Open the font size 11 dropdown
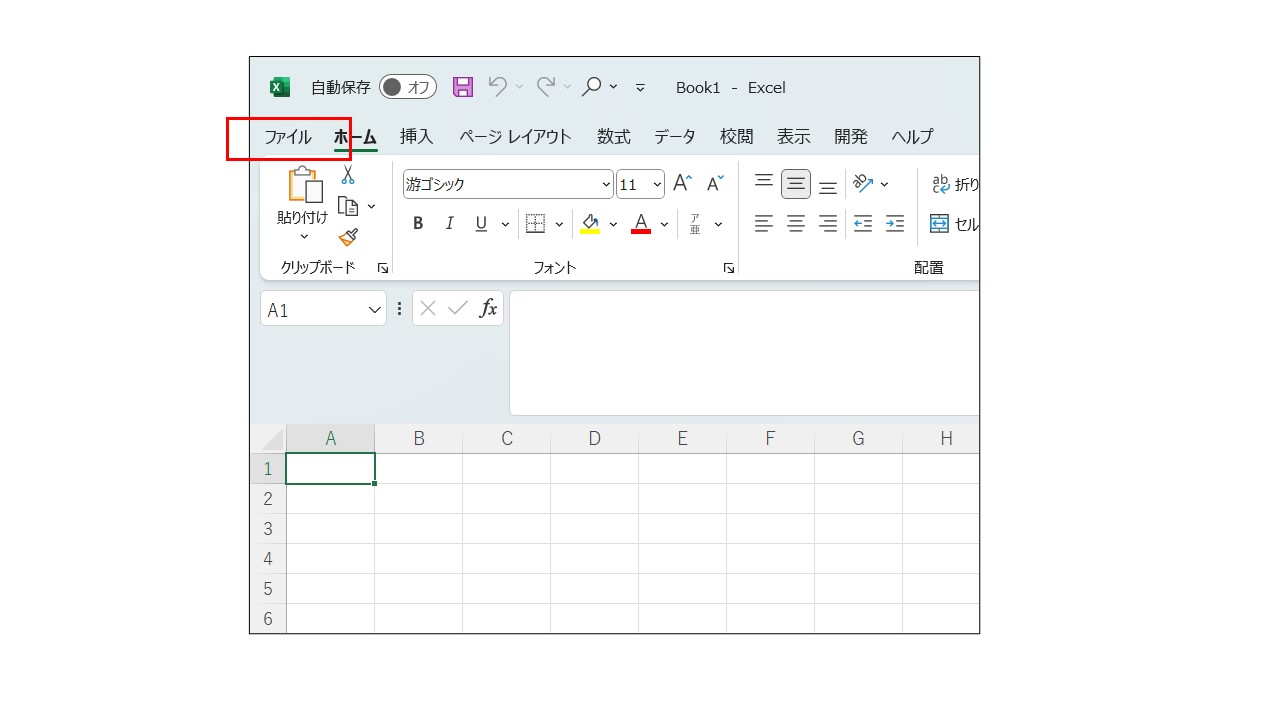 coord(657,185)
